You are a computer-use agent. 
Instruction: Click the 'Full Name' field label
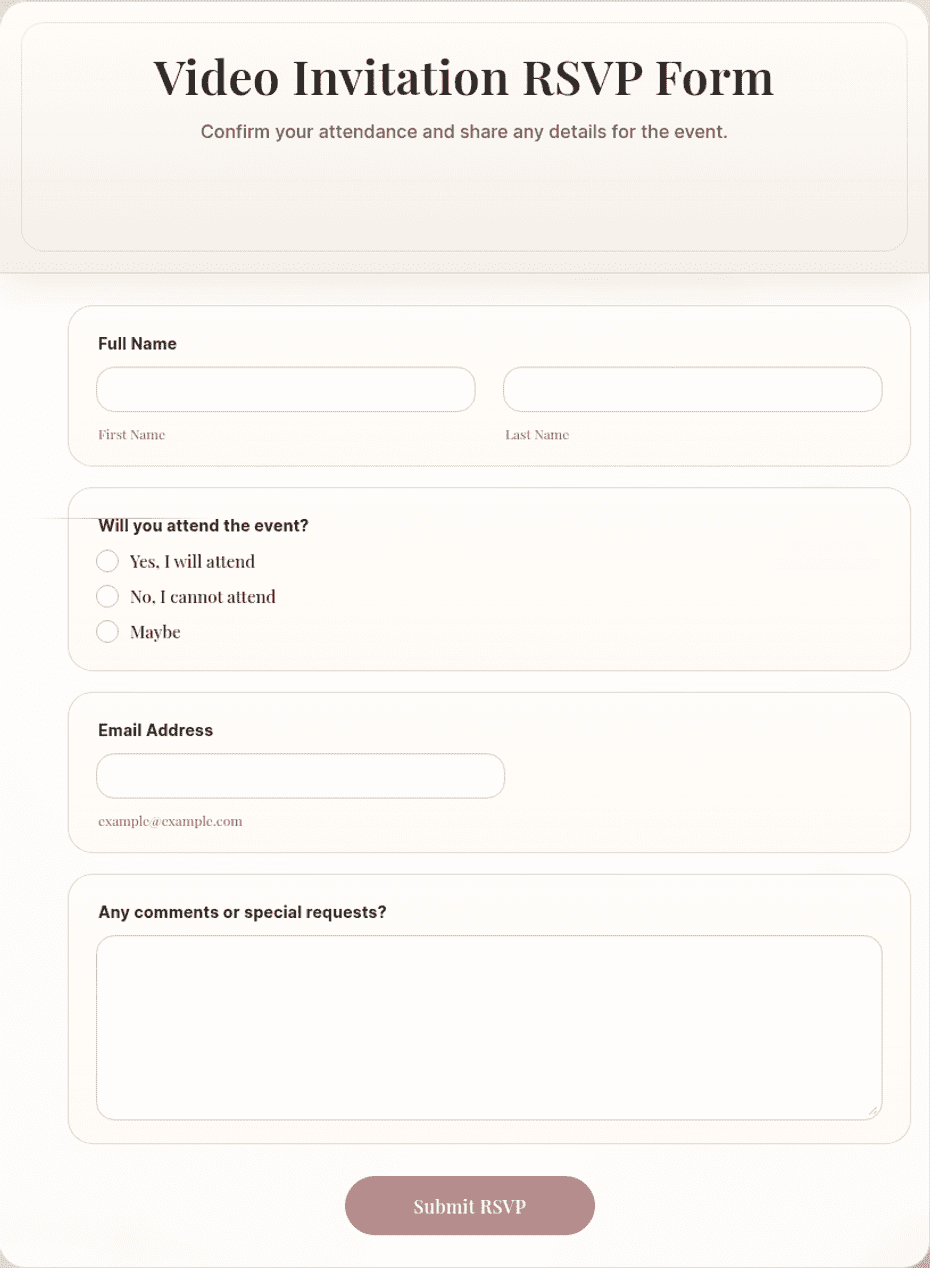137,344
